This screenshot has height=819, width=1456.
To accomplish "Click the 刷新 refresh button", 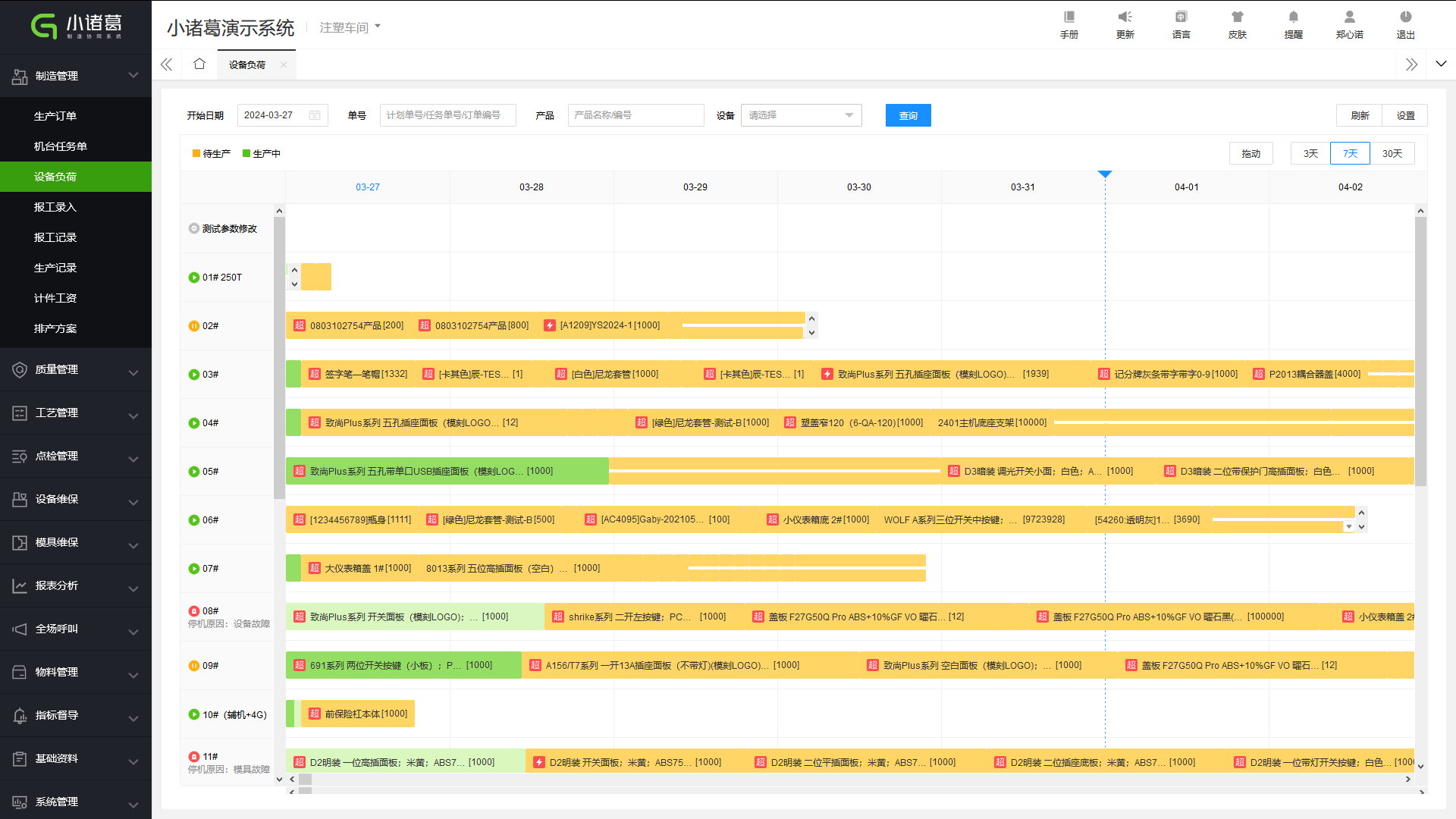I will click(x=1359, y=115).
